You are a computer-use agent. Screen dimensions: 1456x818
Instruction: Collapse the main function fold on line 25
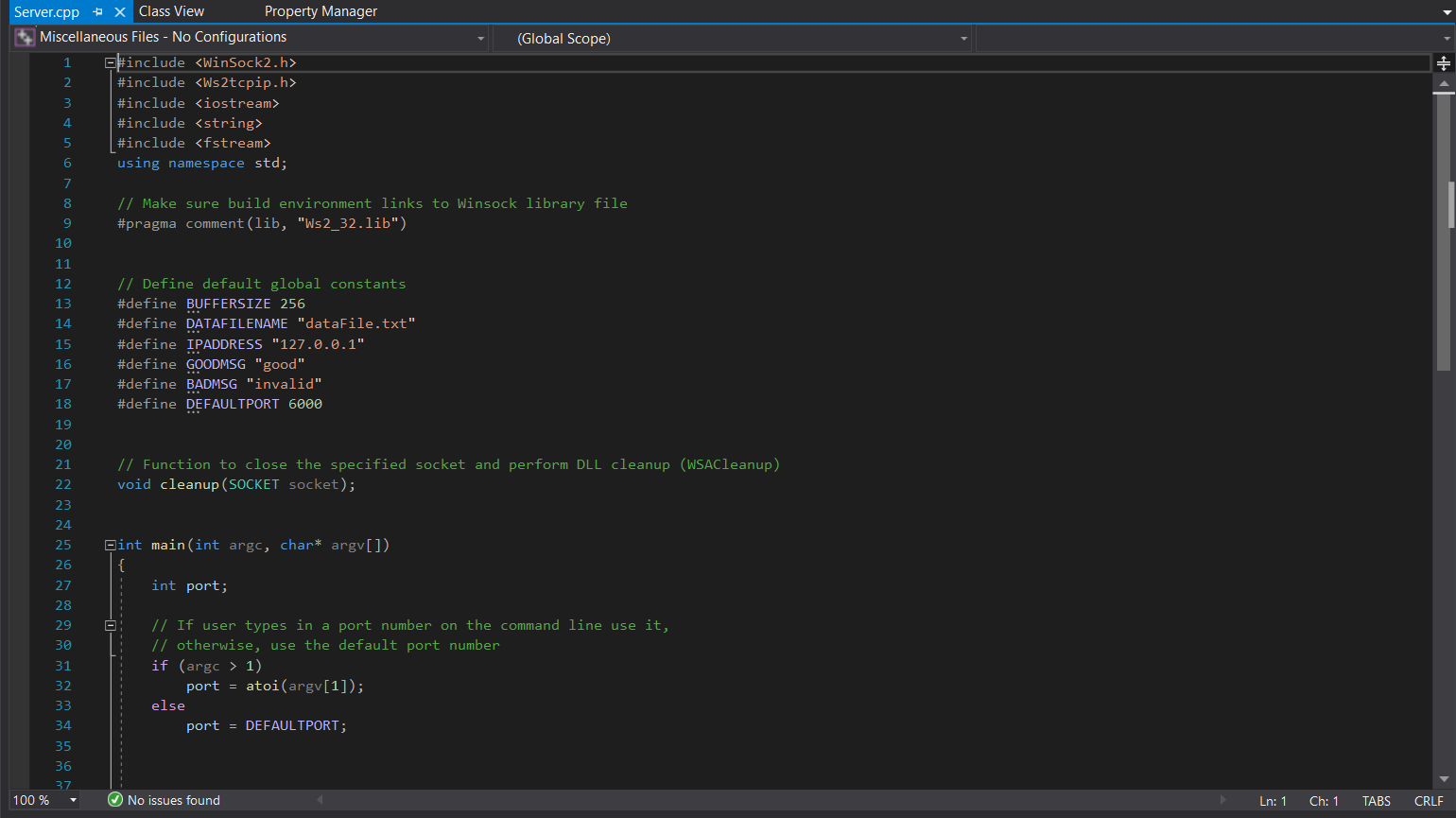110,544
